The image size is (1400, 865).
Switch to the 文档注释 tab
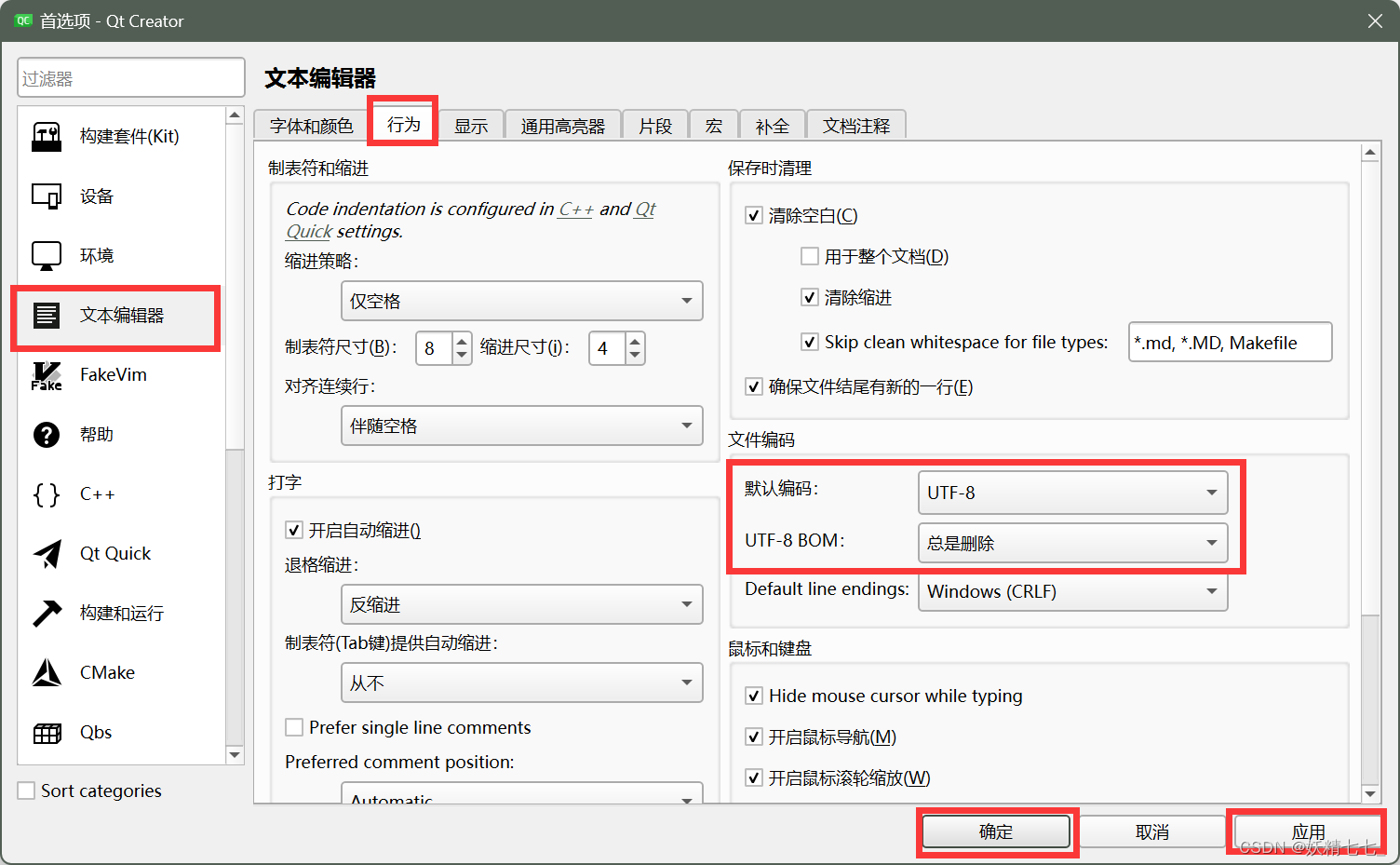coord(856,126)
